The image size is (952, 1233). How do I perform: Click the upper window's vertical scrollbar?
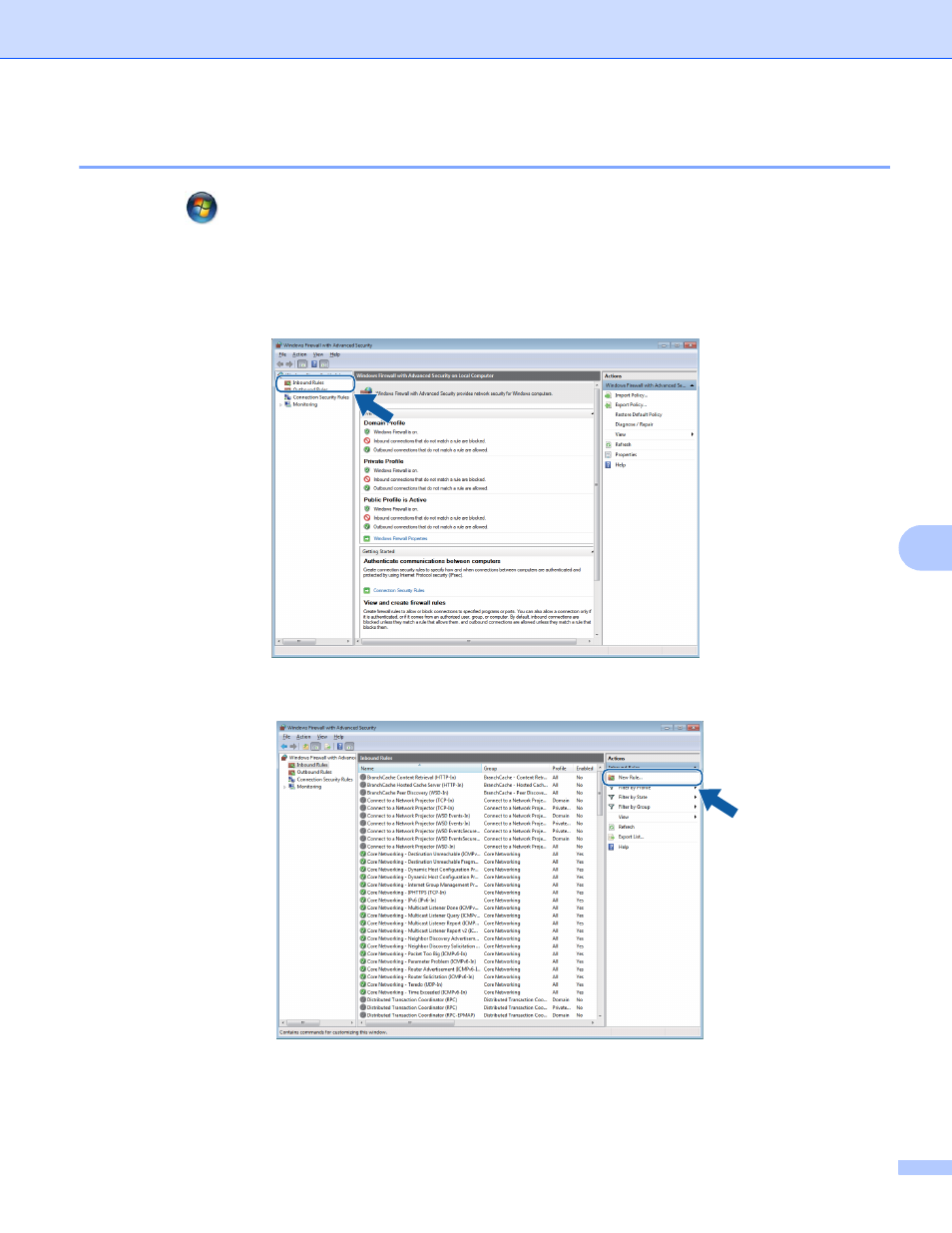(x=598, y=509)
